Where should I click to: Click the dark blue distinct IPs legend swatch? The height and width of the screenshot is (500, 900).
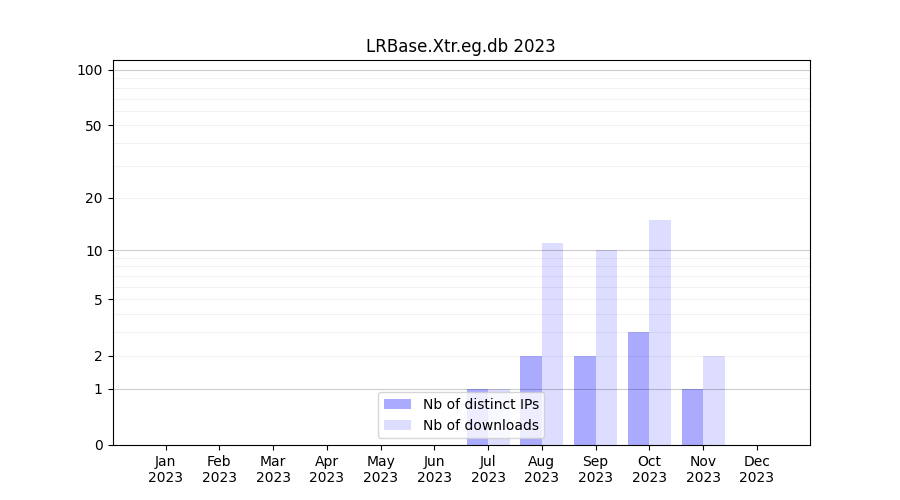397,404
